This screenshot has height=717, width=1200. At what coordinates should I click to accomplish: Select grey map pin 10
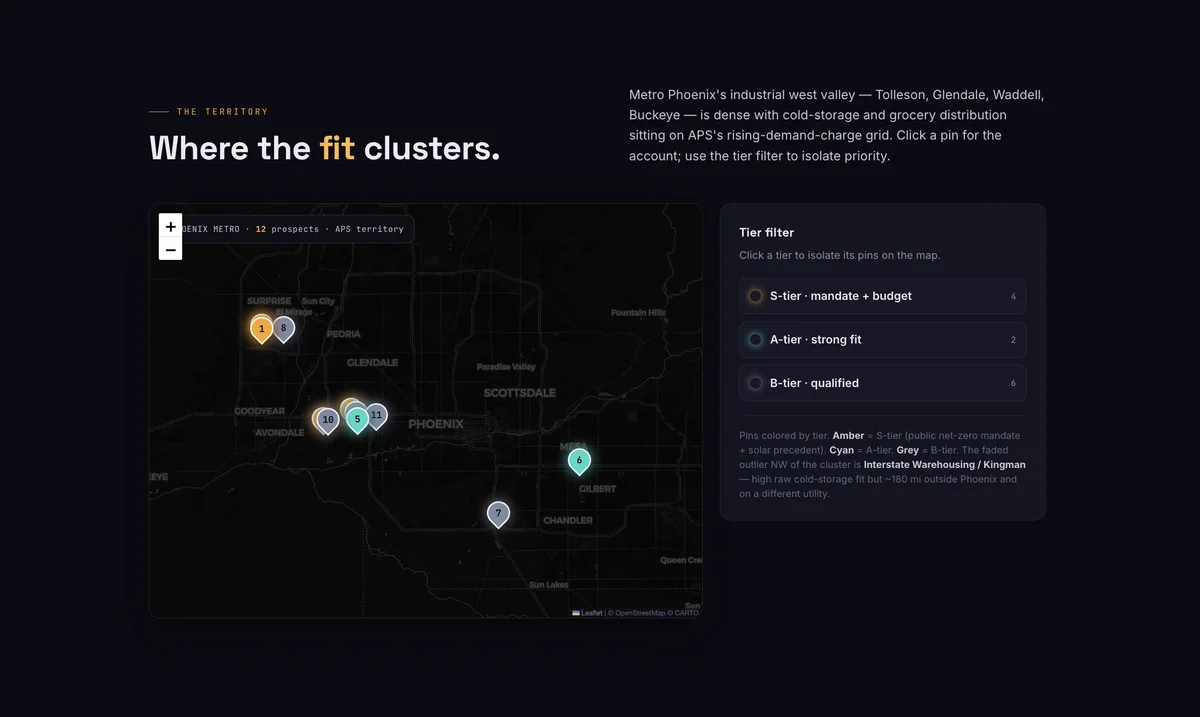point(328,420)
